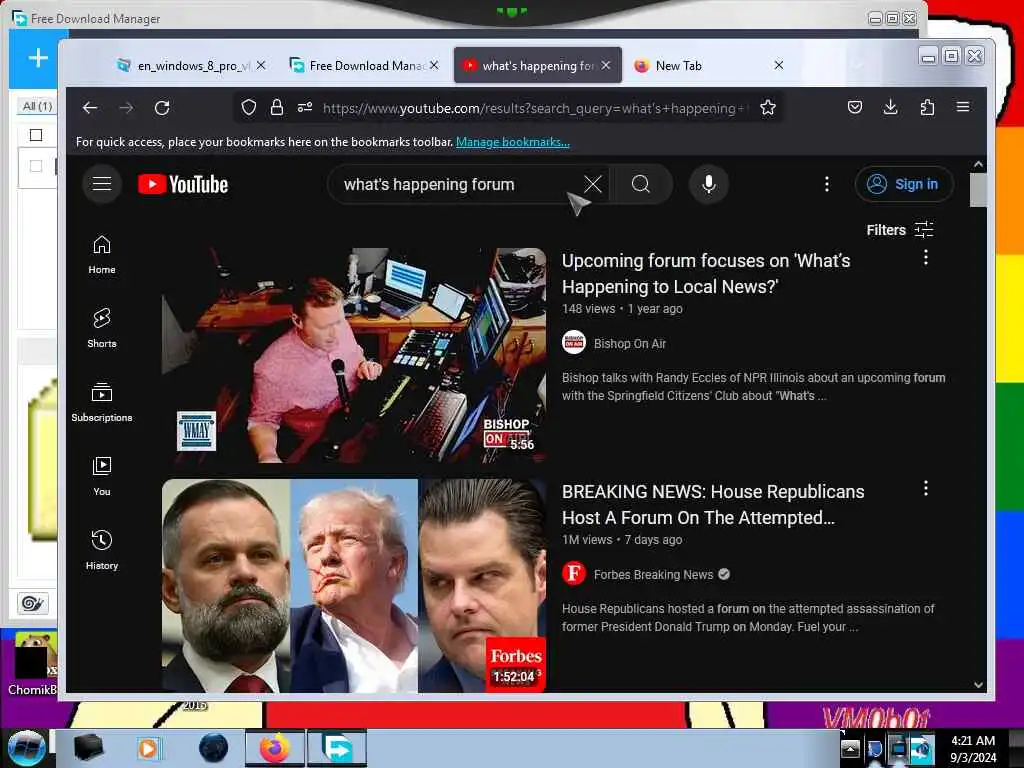The image size is (1024, 768).
Task: Click the plus add-download button in Free Download Manager
Action: pyautogui.click(x=38, y=58)
